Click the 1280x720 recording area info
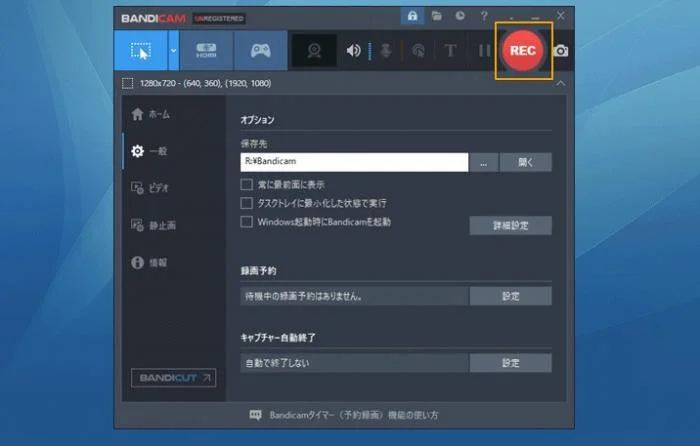Image resolution: width=700 pixels, height=446 pixels. click(x=205, y=83)
